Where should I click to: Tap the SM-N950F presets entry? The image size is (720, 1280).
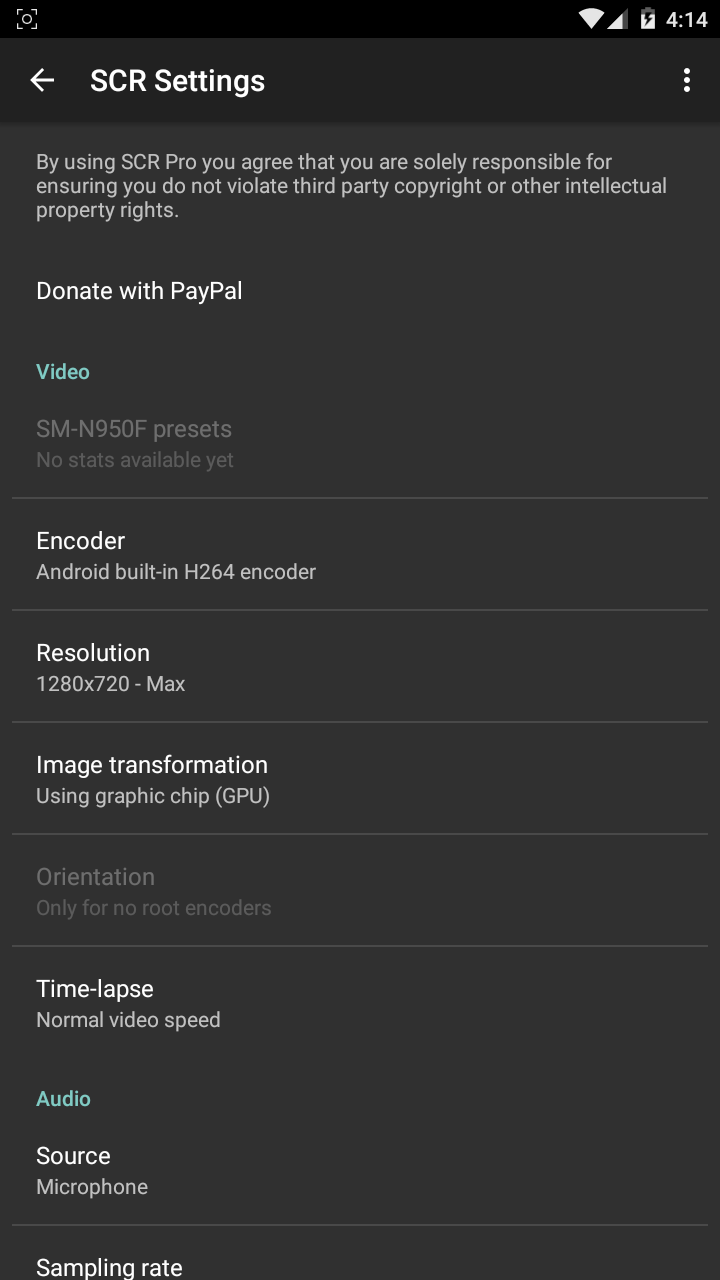(134, 443)
